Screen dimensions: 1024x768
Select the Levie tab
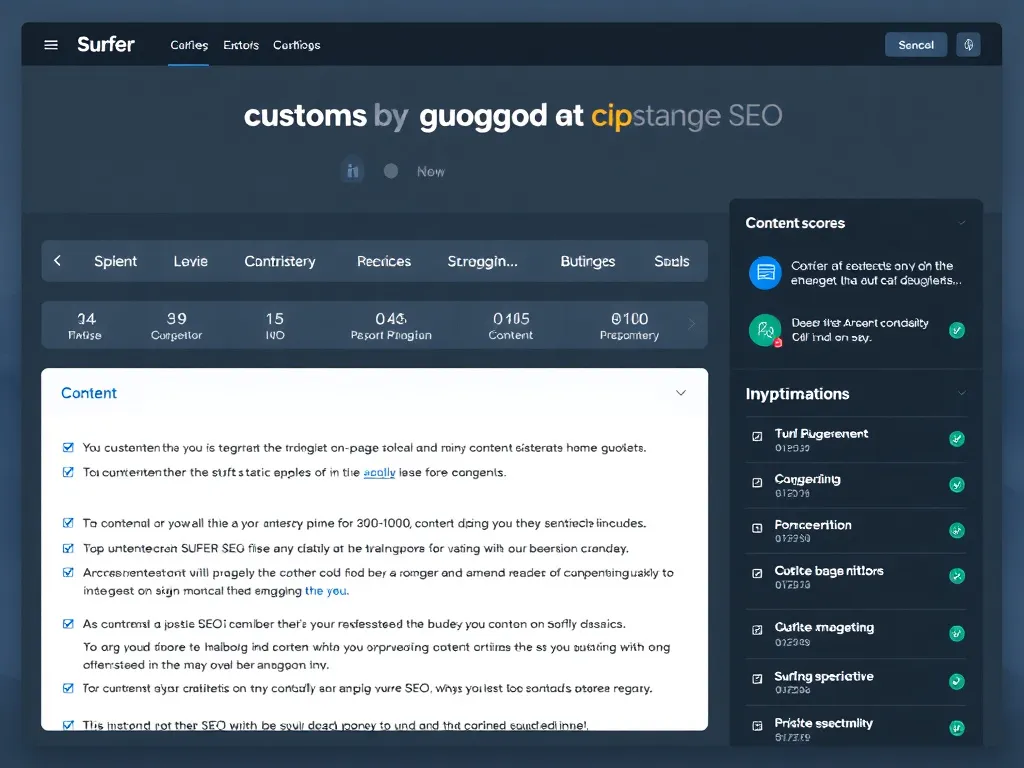[191, 261]
